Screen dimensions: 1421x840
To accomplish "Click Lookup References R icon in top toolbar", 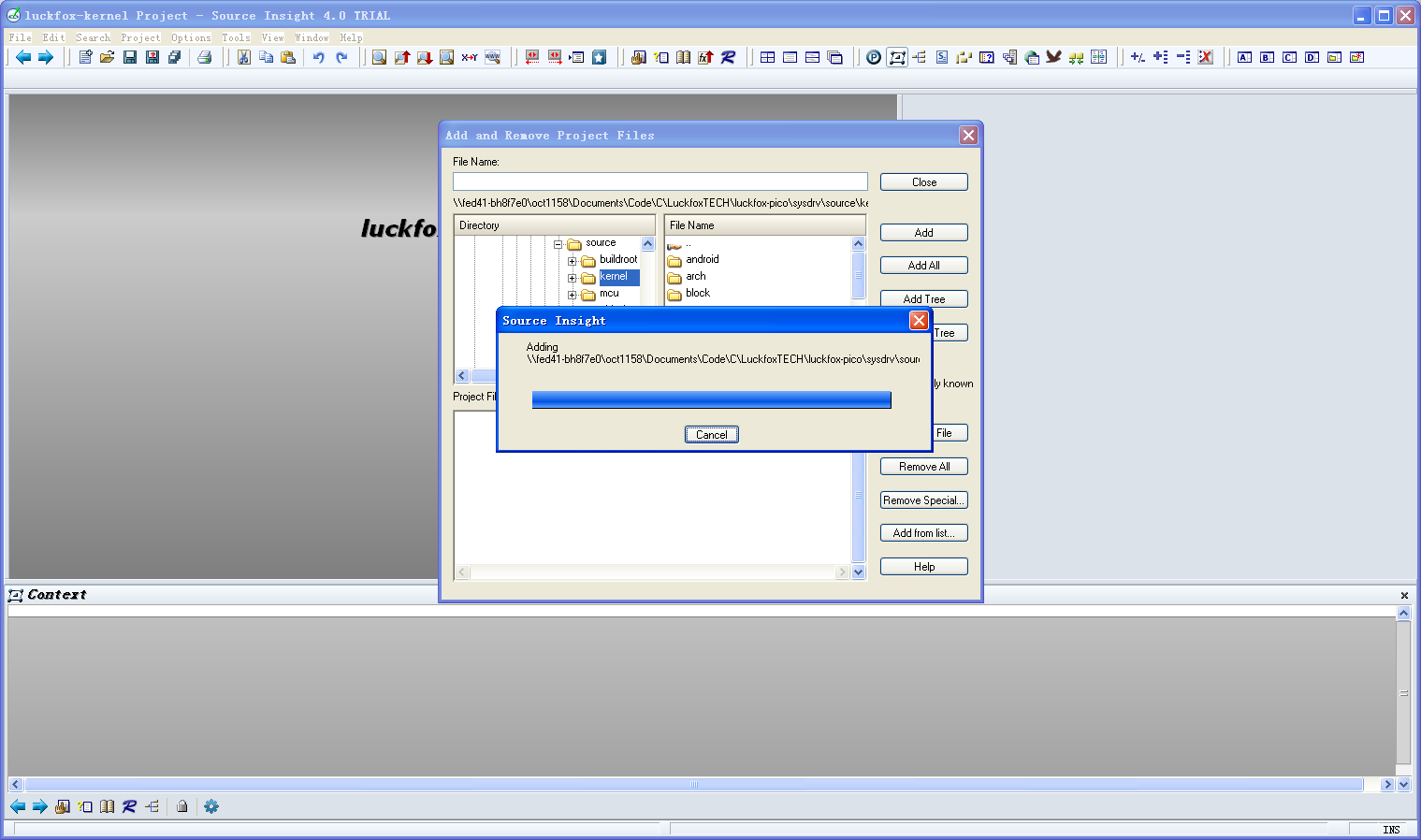I will (x=728, y=57).
